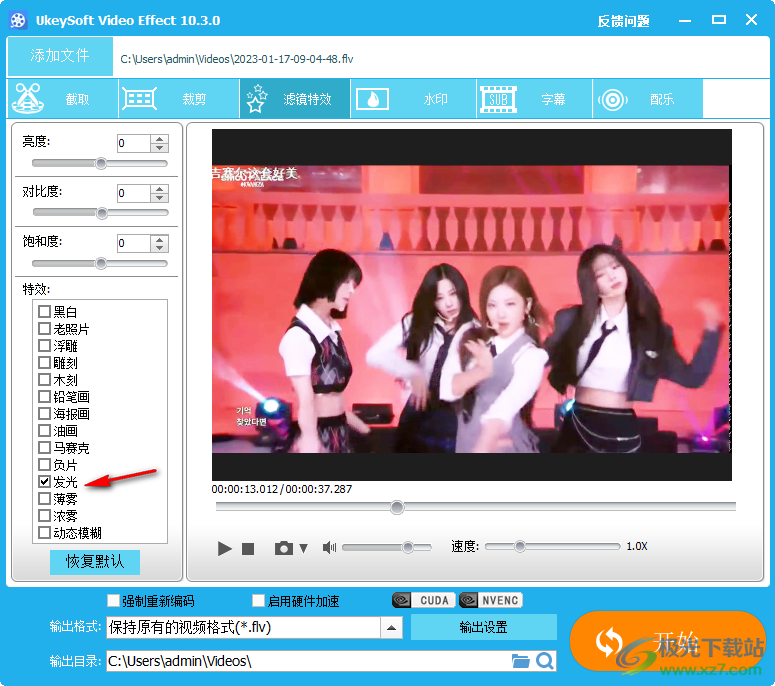
Task: Click the input file path text
Action: 237,59
